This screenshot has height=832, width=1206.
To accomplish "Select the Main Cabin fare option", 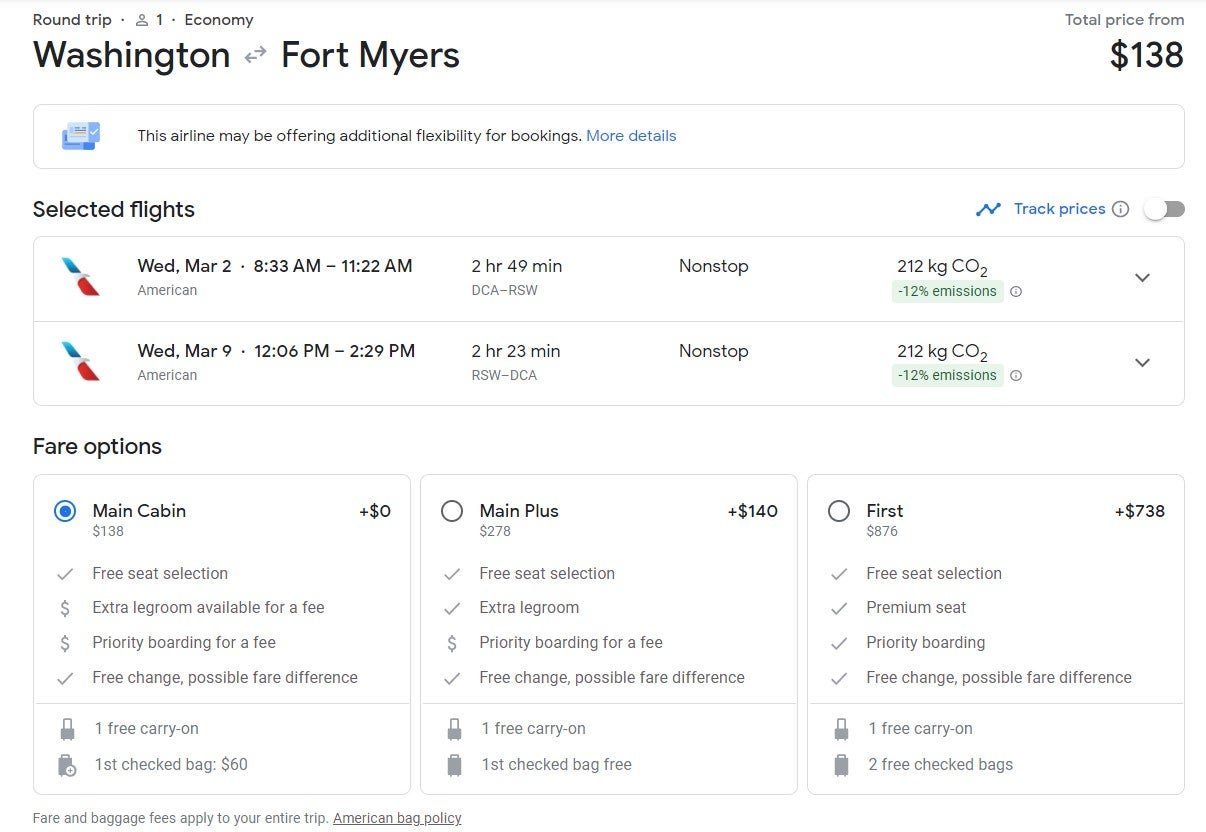I will pos(65,511).
